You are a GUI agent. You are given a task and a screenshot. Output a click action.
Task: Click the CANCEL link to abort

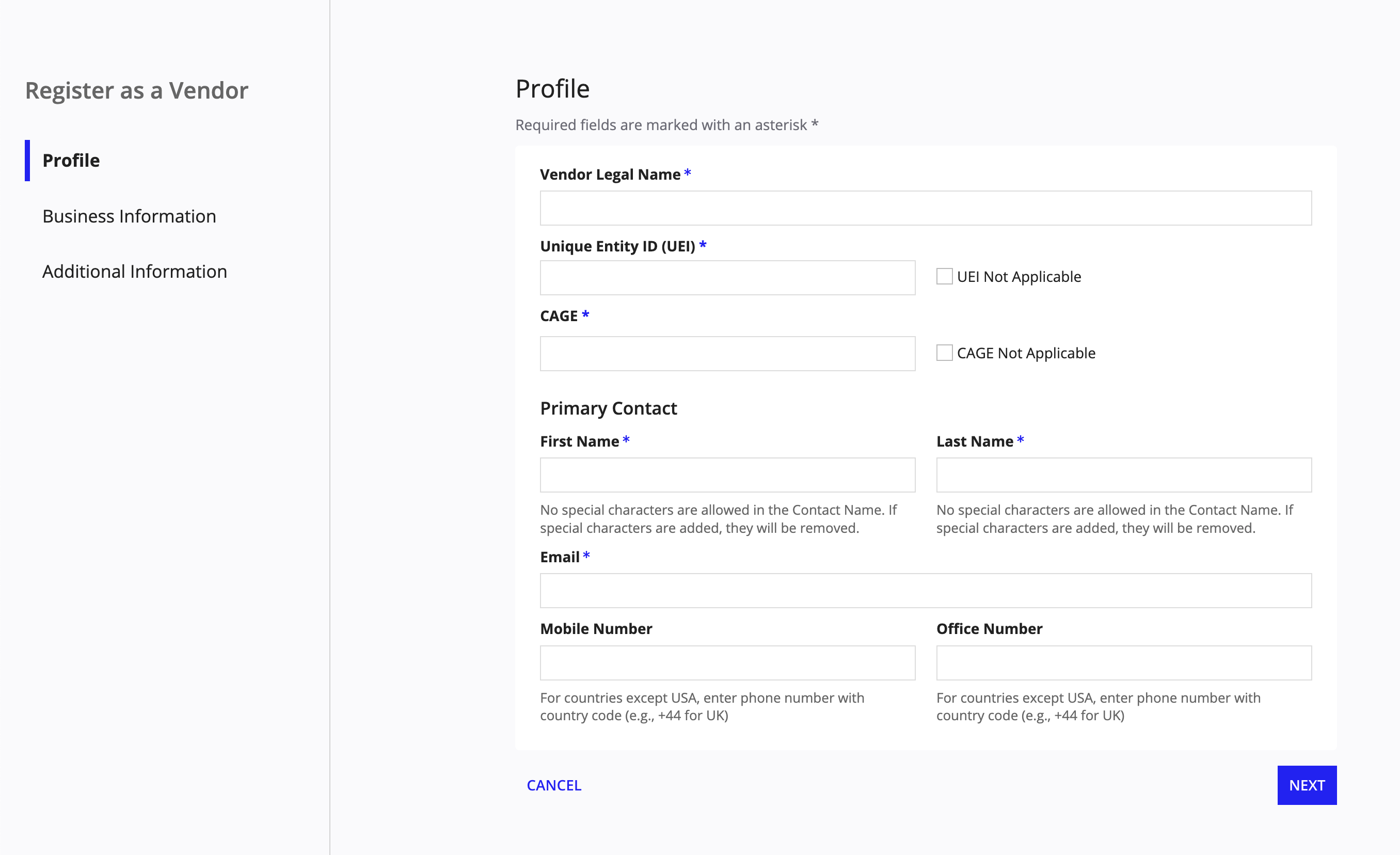tap(554, 785)
